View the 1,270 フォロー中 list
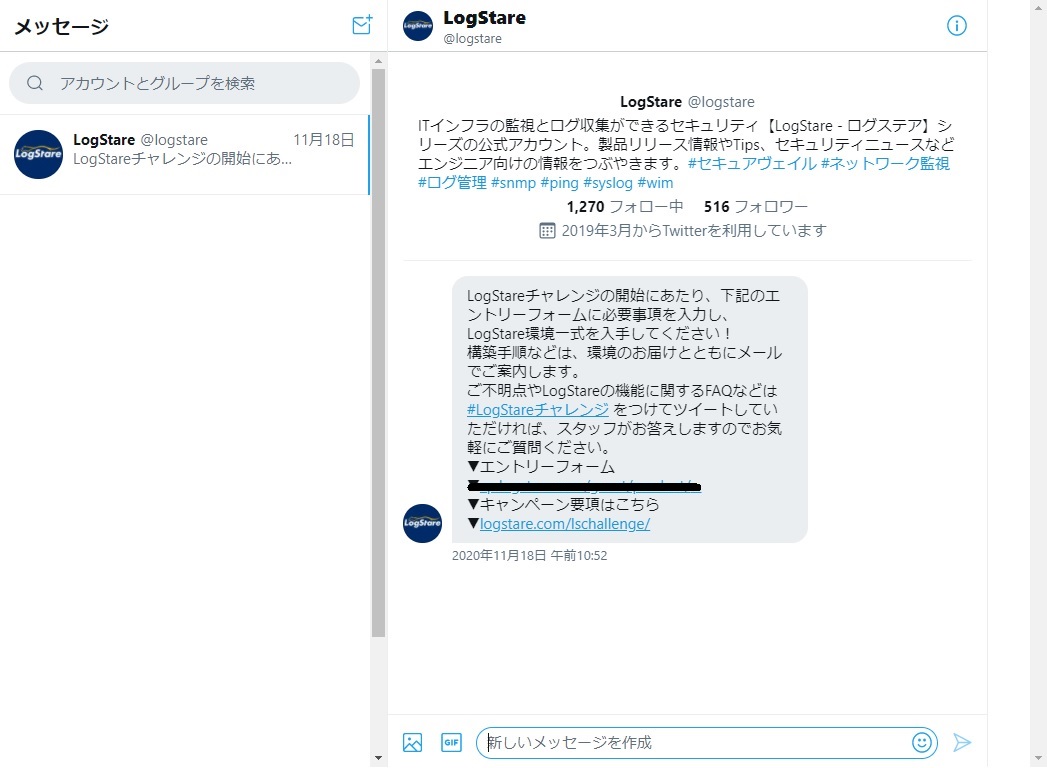Screen dimensions: 1047x768 point(625,206)
